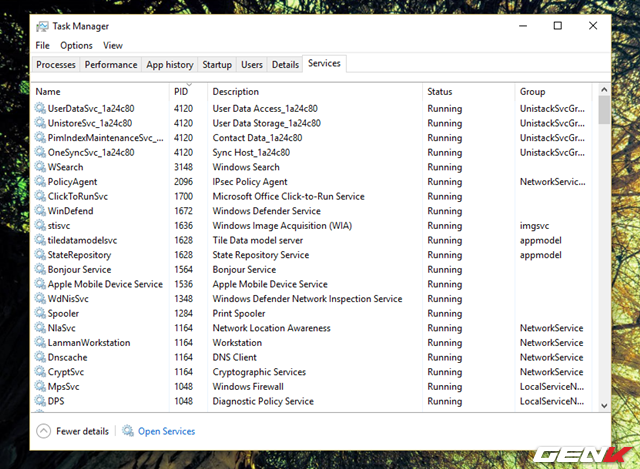Select the Services tab
The width and height of the screenshot is (640, 469).
(x=324, y=63)
